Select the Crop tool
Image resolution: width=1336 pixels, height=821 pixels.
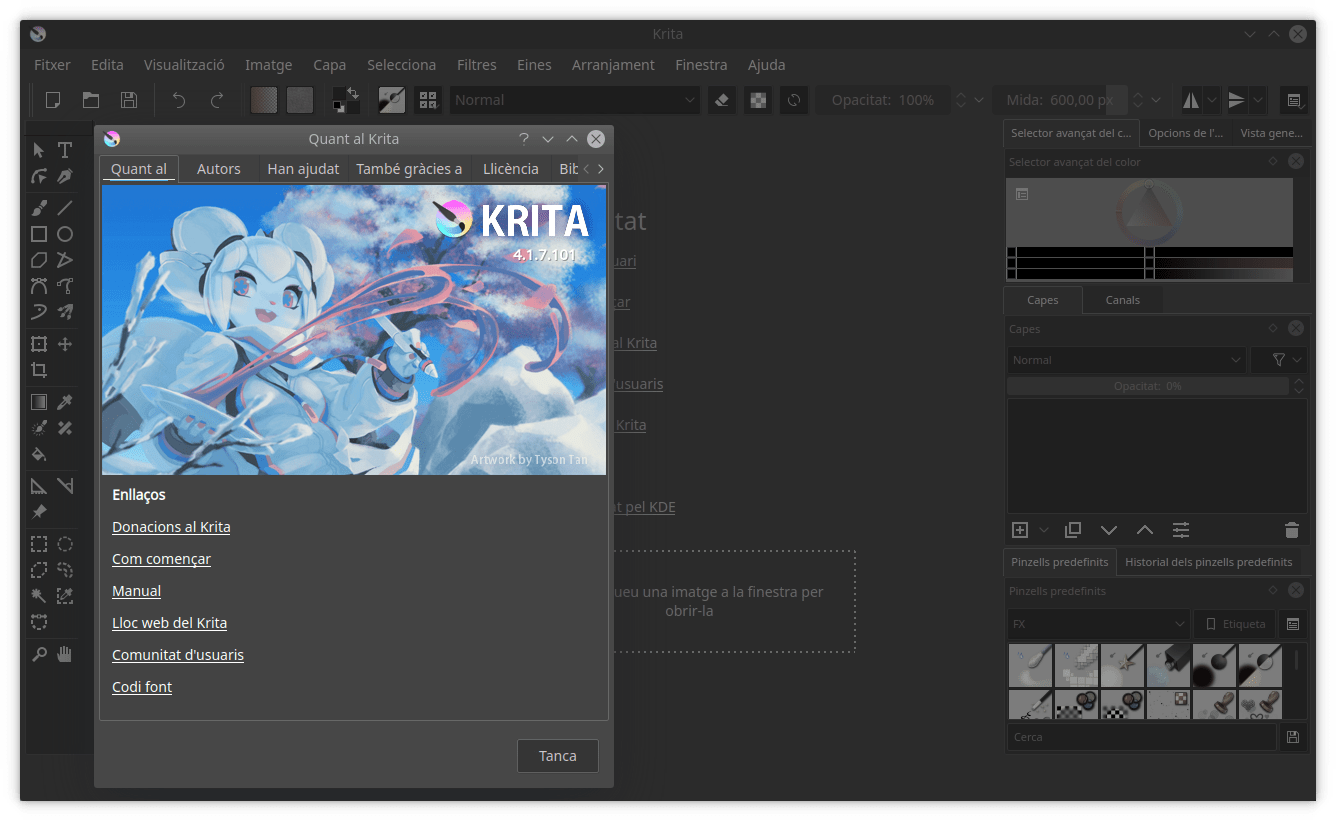(38, 370)
